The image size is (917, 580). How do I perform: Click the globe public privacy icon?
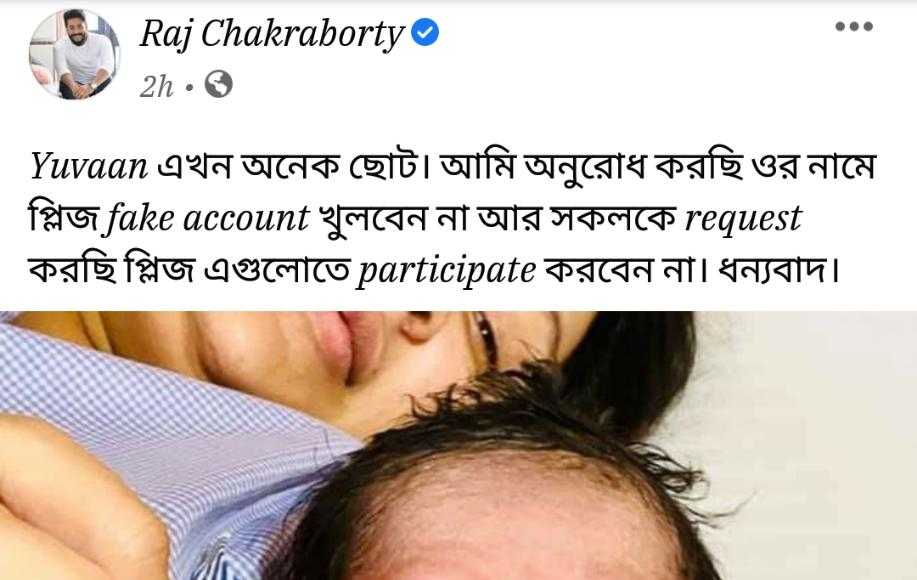coord(218,84)
